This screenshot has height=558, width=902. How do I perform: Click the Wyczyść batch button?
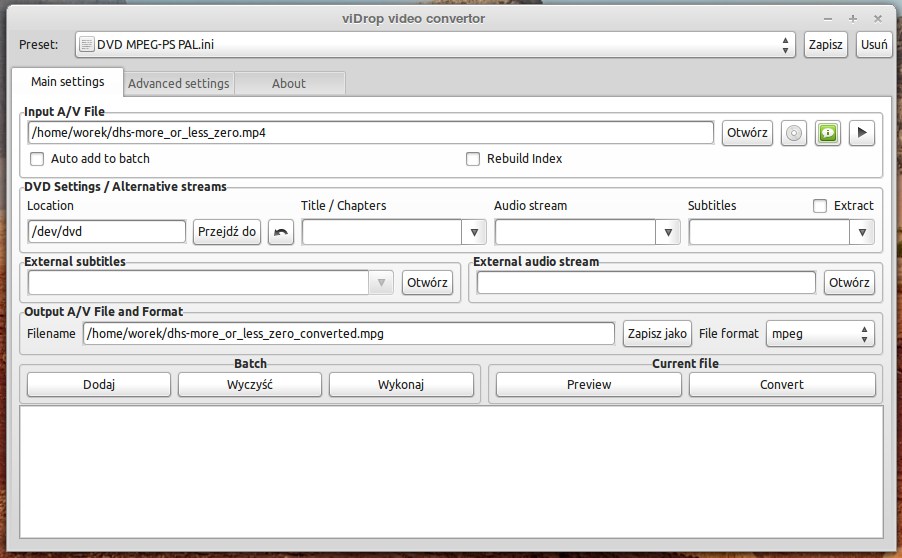coord(250,384)
